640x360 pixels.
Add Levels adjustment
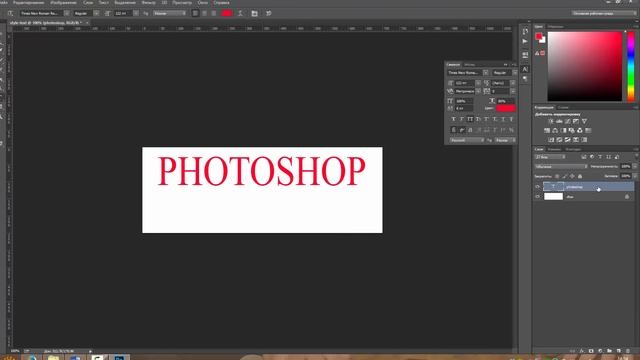(x=559, y=121)
